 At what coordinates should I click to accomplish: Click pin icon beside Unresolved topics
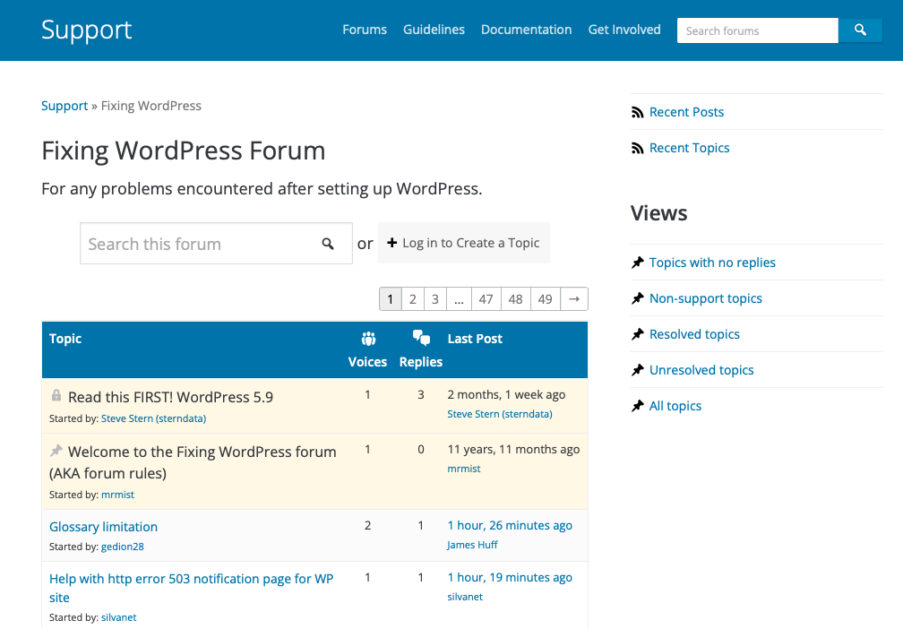(637, 371)
